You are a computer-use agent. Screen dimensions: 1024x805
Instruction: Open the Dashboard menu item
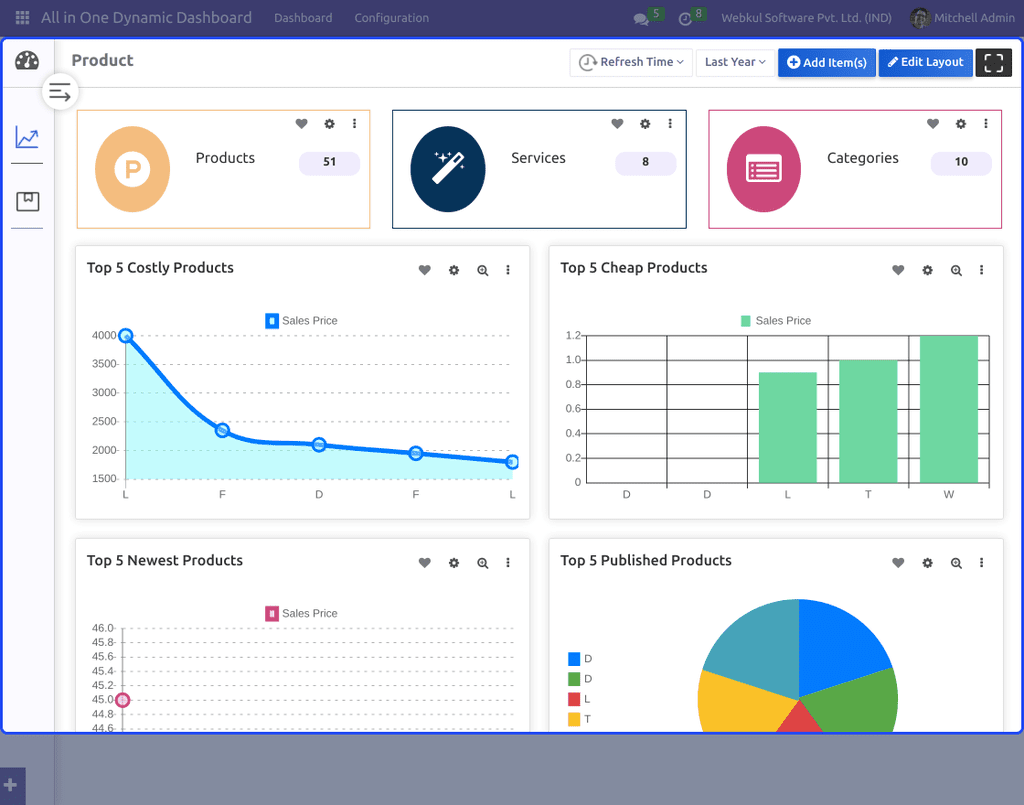[303, 18]
